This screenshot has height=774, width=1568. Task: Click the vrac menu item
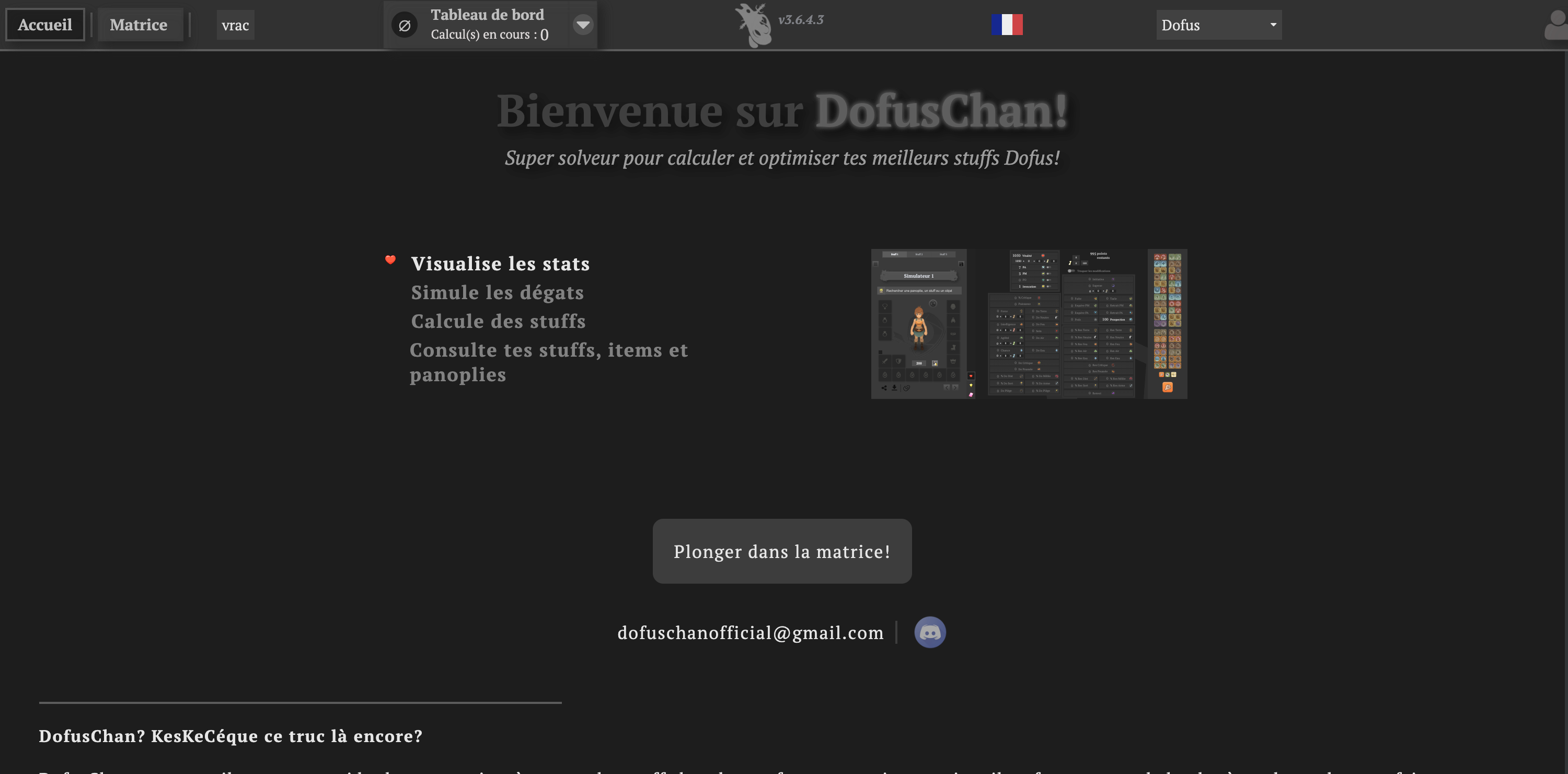(236, 25)
